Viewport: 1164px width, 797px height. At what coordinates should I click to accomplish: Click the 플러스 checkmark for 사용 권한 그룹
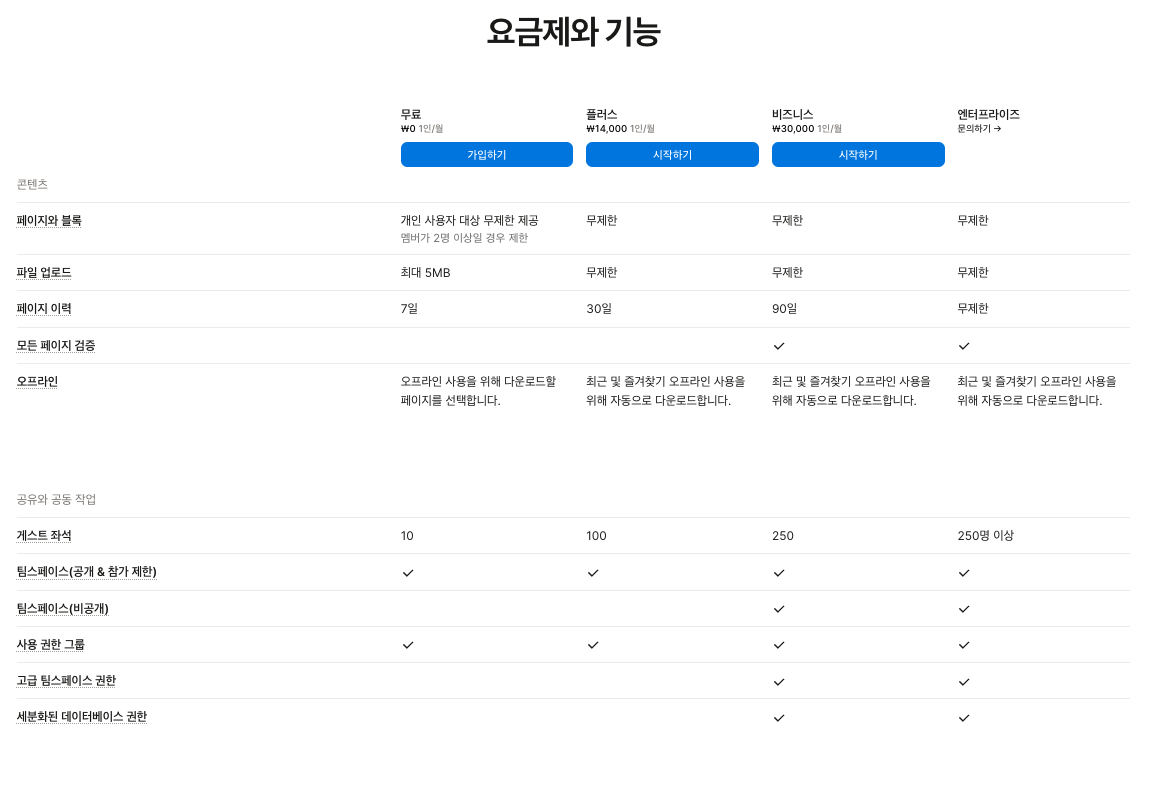click(593, 644)
